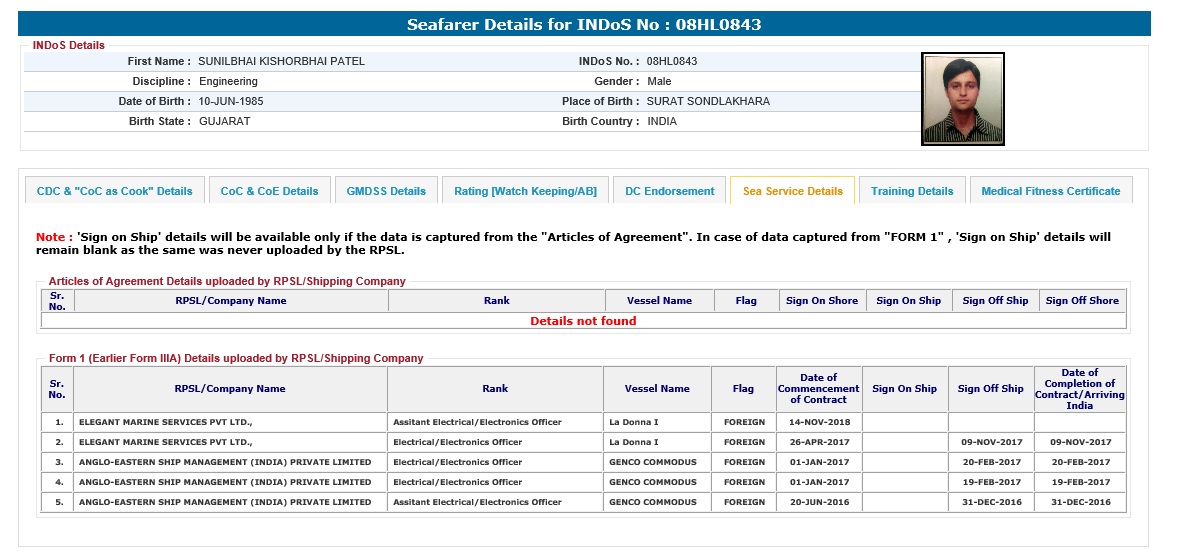Click the INDoS No. value in details panel
The width and height of the screenshot is (1193, 558).
672,61
